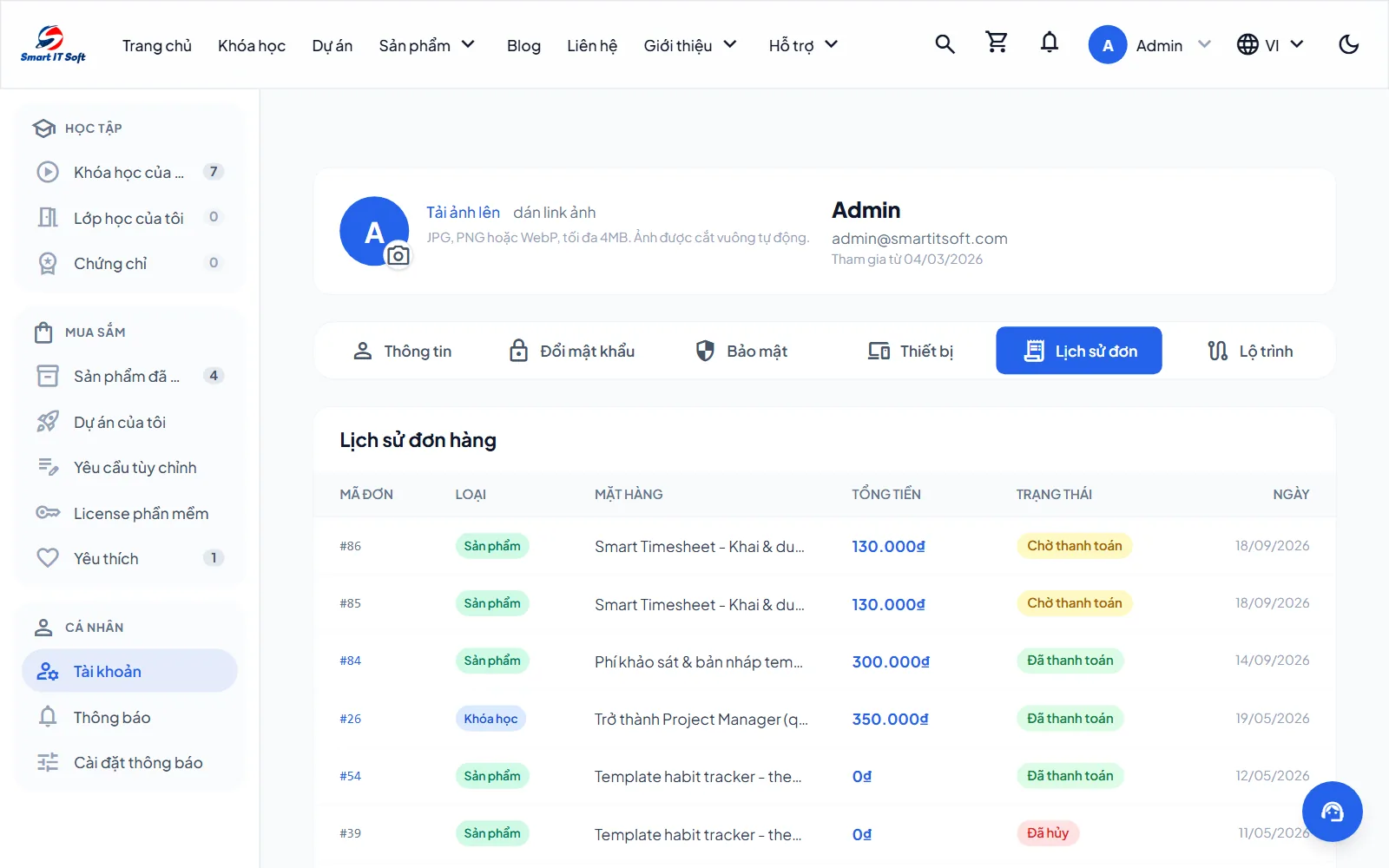This screenshot has height=868, width=1389.
Task: Open the notifications bell in header
Action: click(1050, 43)
